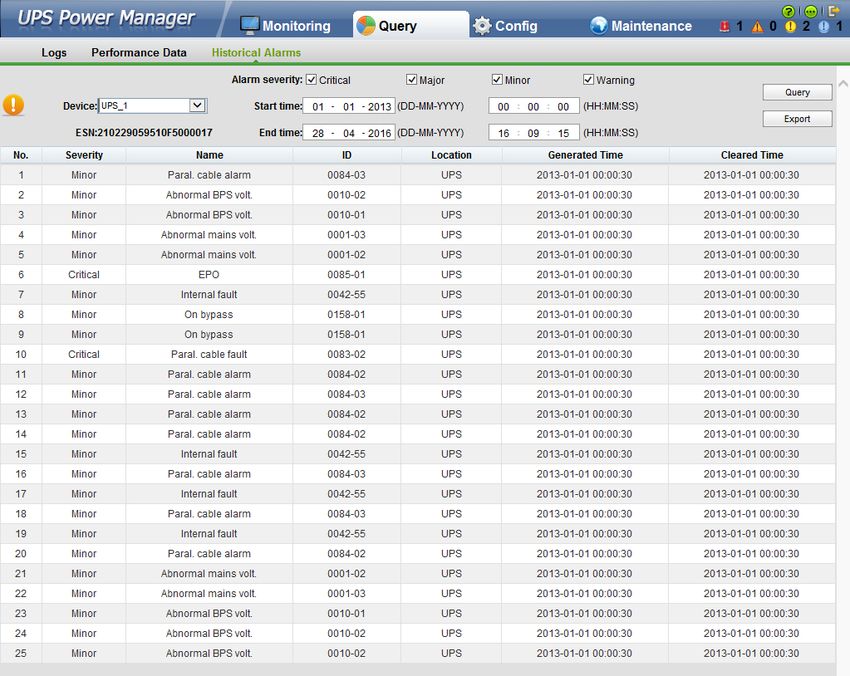Switch to the Monitoring tab
Image resolution: width=850 pixels, height=676 pixels.
coord(285,25)
